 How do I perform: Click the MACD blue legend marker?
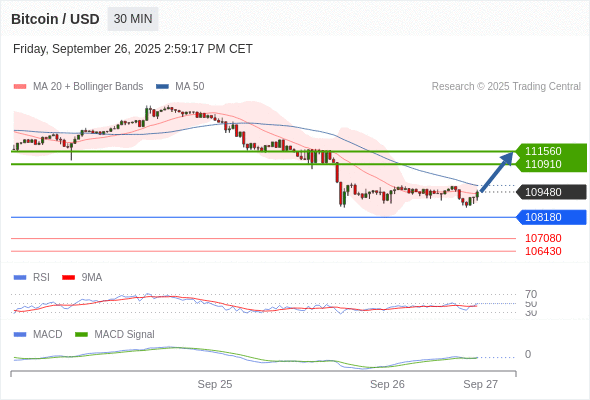(20, 335)
